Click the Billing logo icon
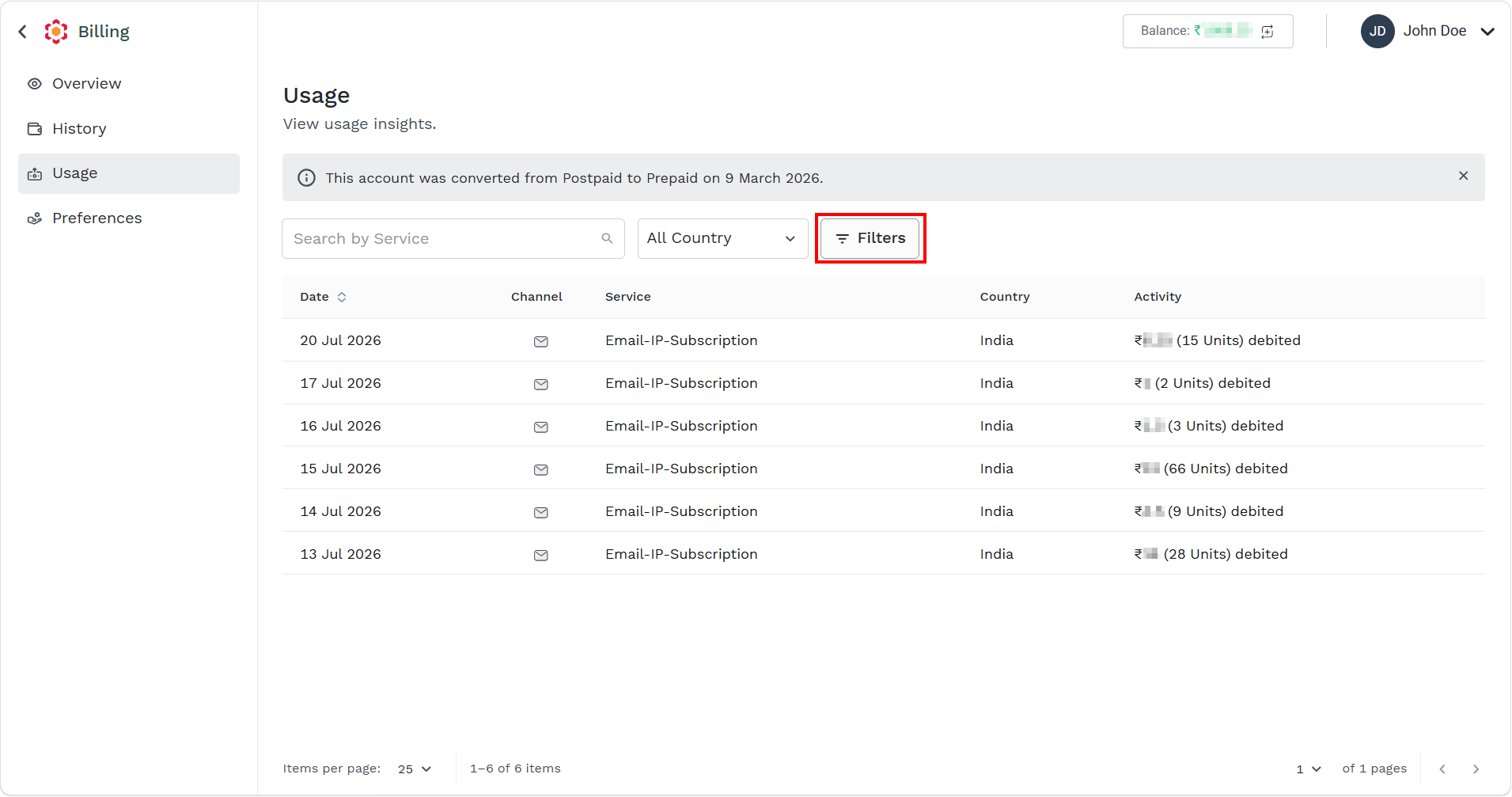The width and height of the screenshot is (1512, 797). click(x=56, y=32)
